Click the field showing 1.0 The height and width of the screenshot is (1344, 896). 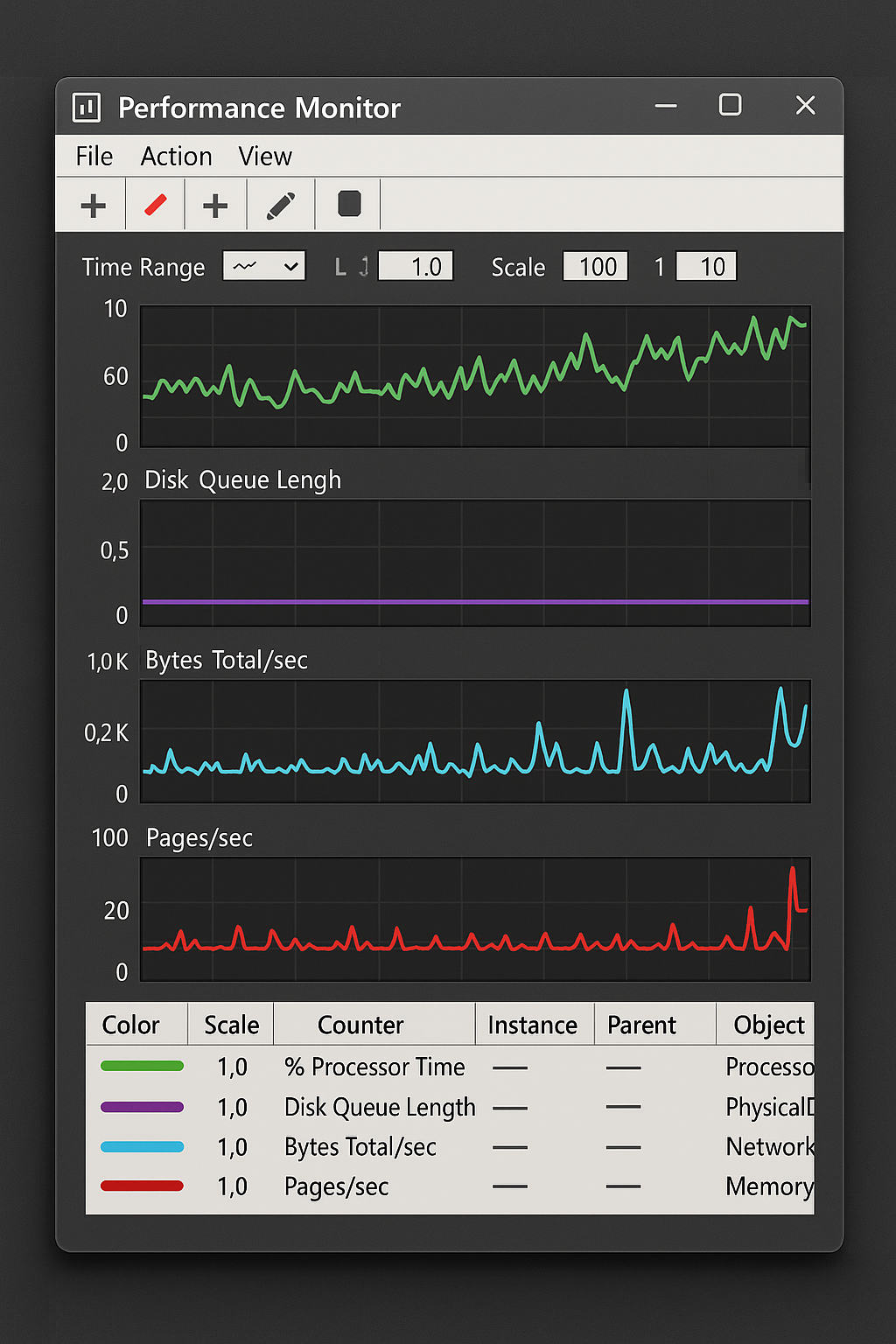coord(416,266)
